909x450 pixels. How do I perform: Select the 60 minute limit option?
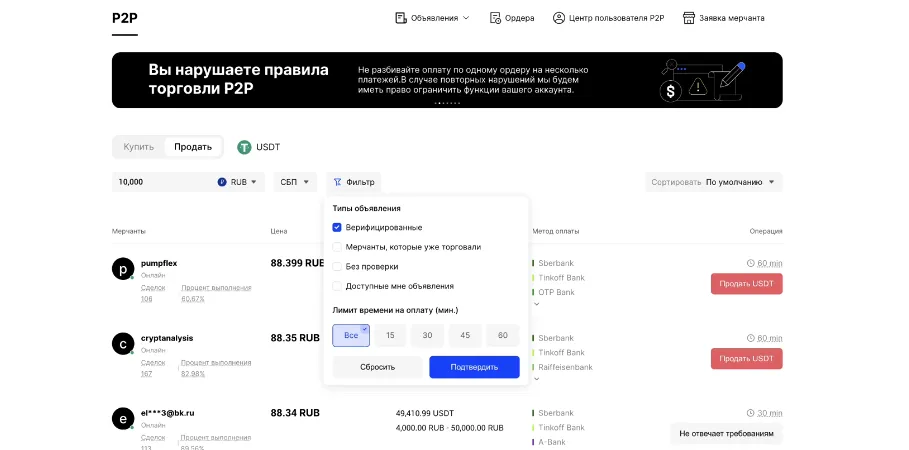[503, 335]
